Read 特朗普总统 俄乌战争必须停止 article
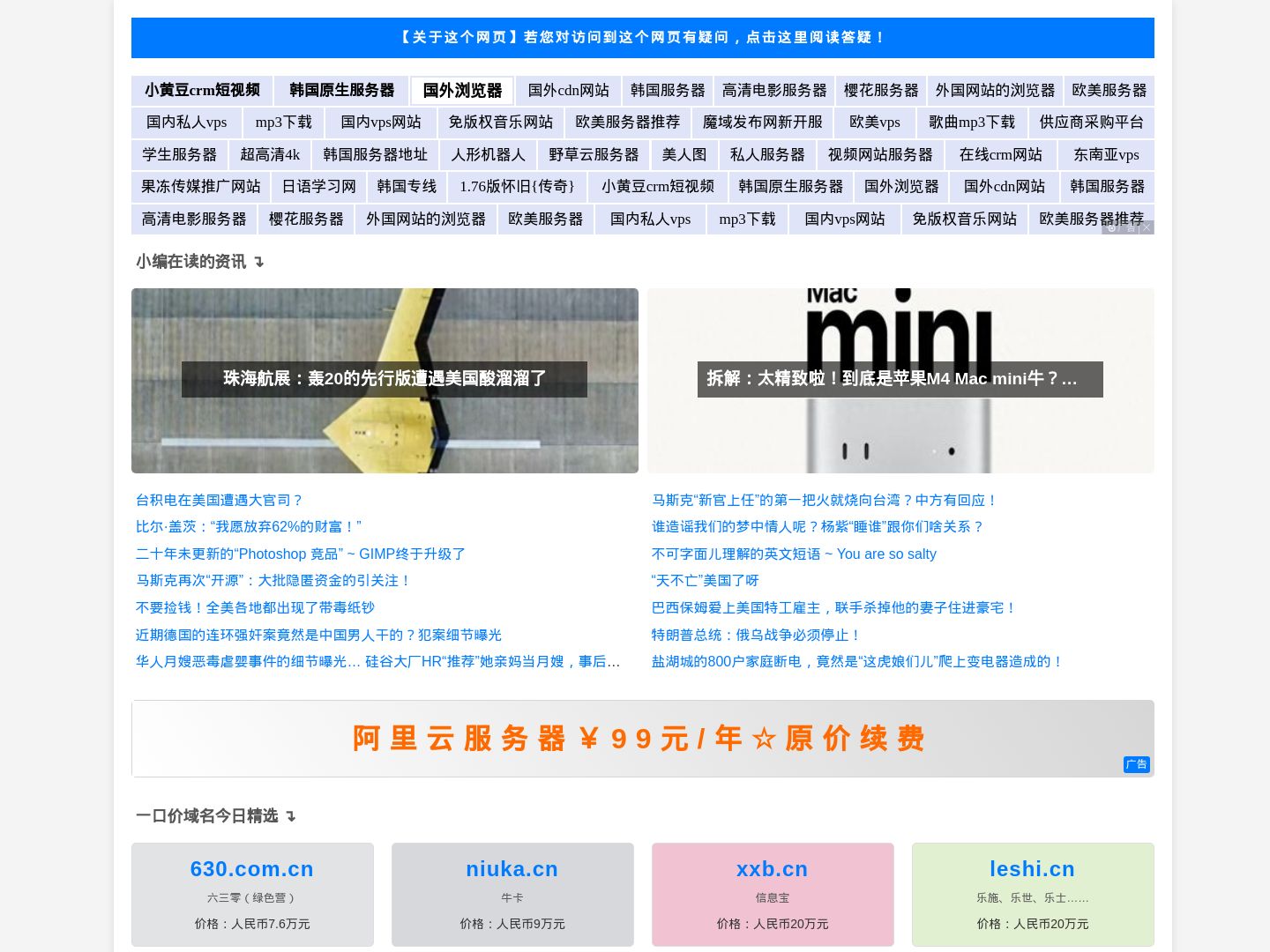1270x952 pixels. (756, 636)
